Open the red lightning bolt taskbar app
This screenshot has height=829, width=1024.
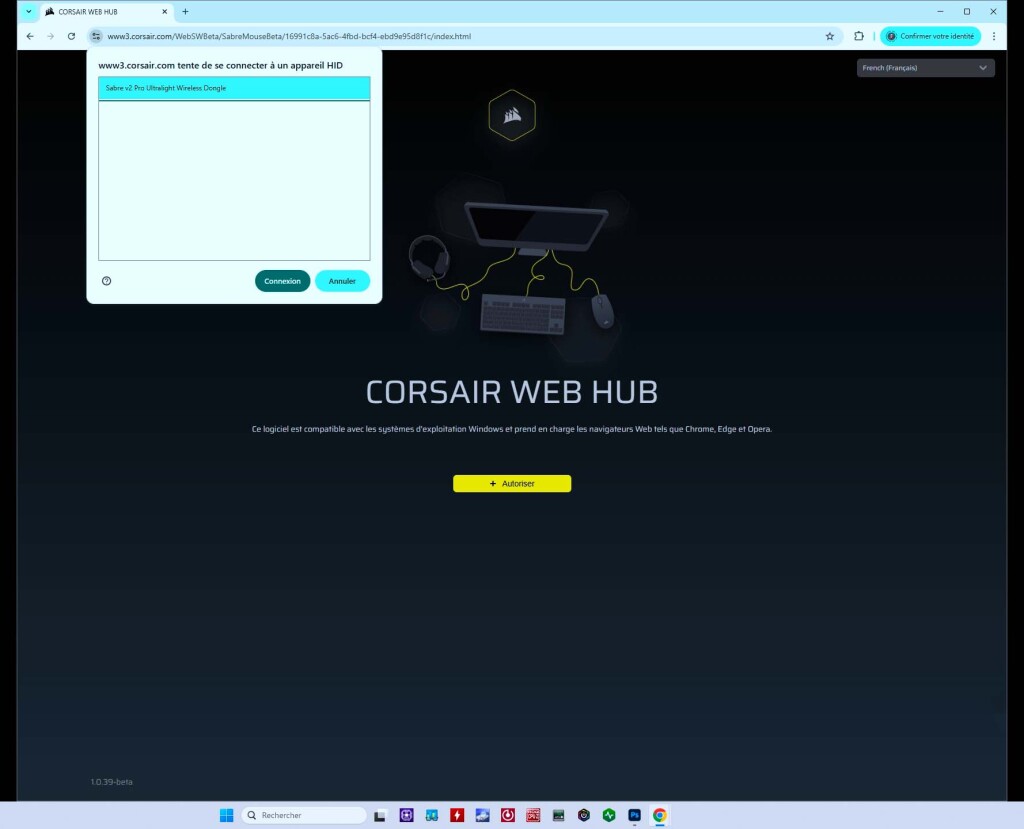[457, 815]
